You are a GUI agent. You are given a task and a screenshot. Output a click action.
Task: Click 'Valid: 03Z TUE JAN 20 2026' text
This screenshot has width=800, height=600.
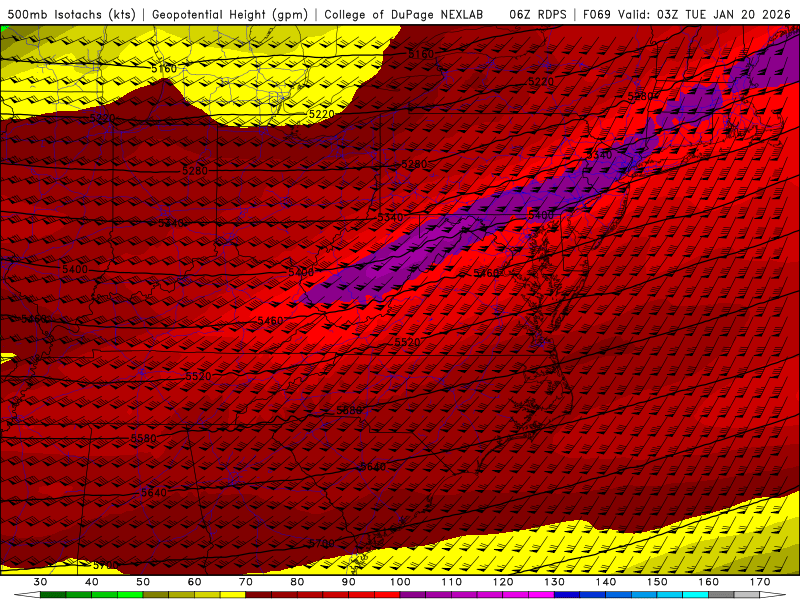(x=705, y=14)
